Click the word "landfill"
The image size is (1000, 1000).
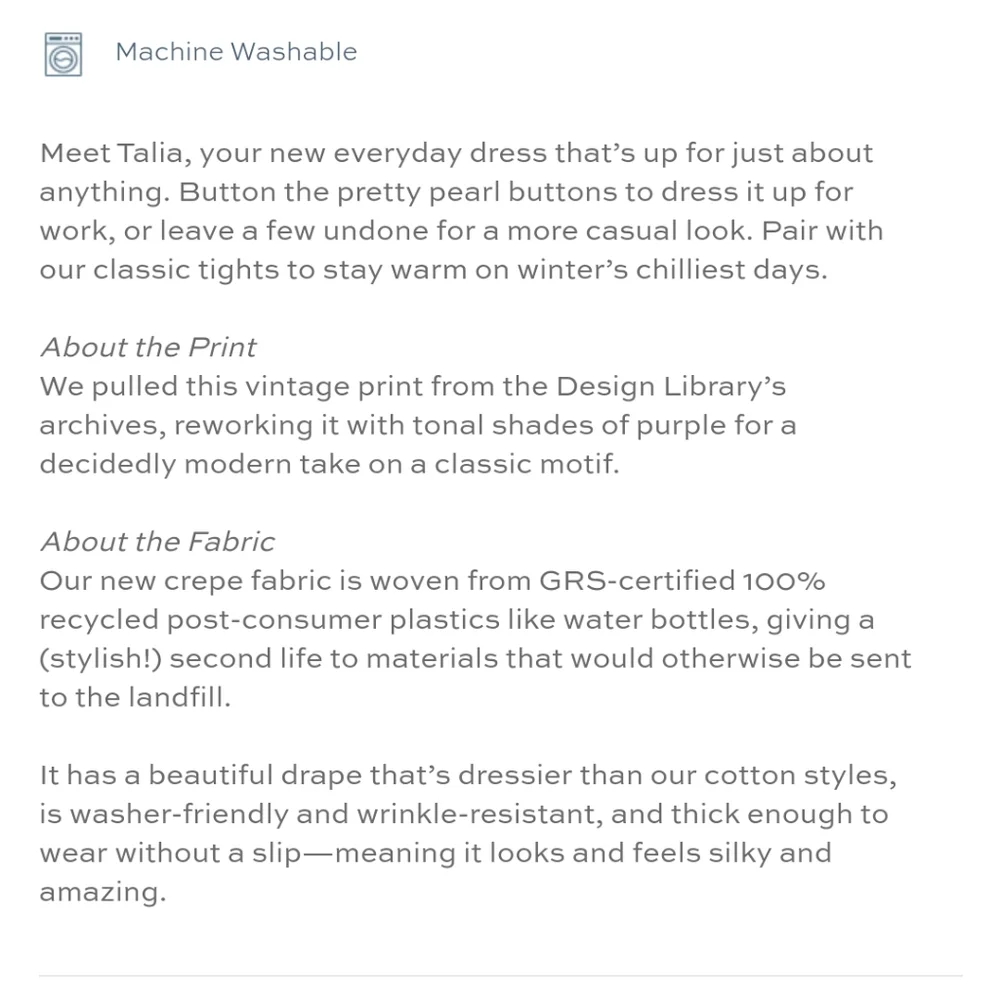pos(178,698)
